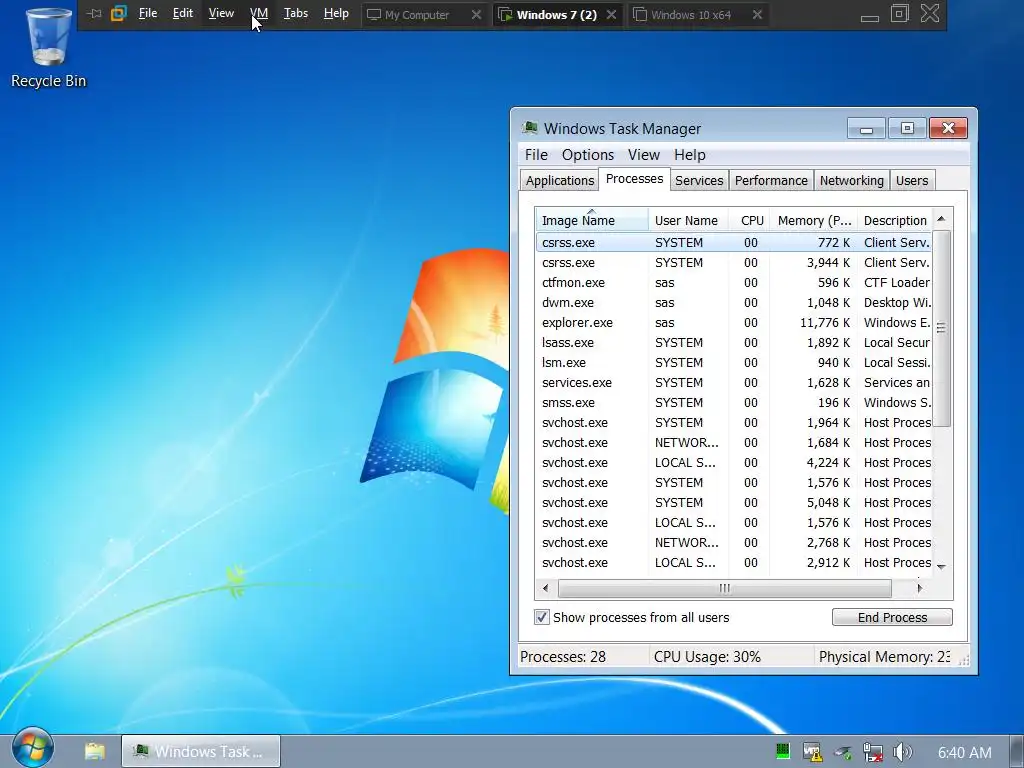Open the VM menu in VMware toolbar
The height and width of the screenshot is (768, 1024).
coord(259,13)
